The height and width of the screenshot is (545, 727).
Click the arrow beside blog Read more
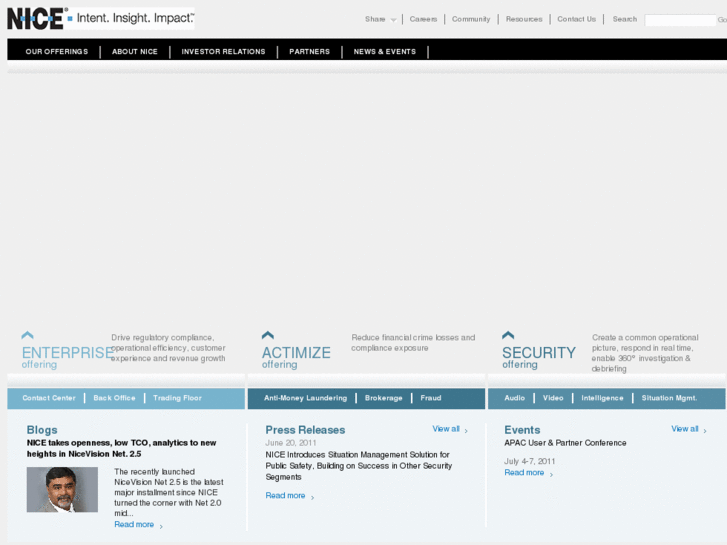pyautogui.click(x=161, y=526)
